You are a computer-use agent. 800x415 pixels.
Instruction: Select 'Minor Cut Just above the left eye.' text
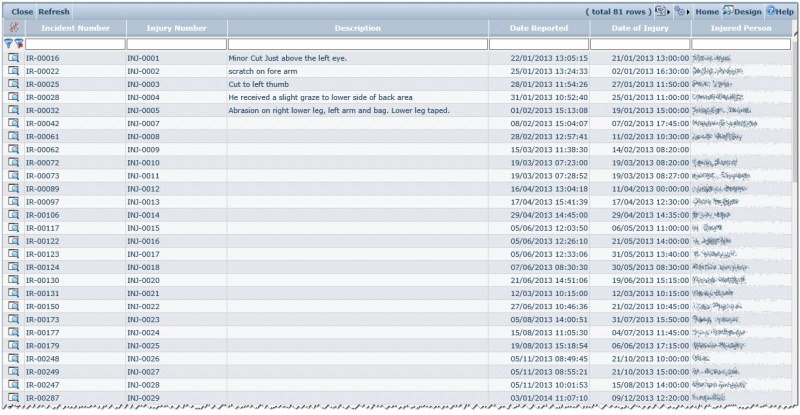288,58
